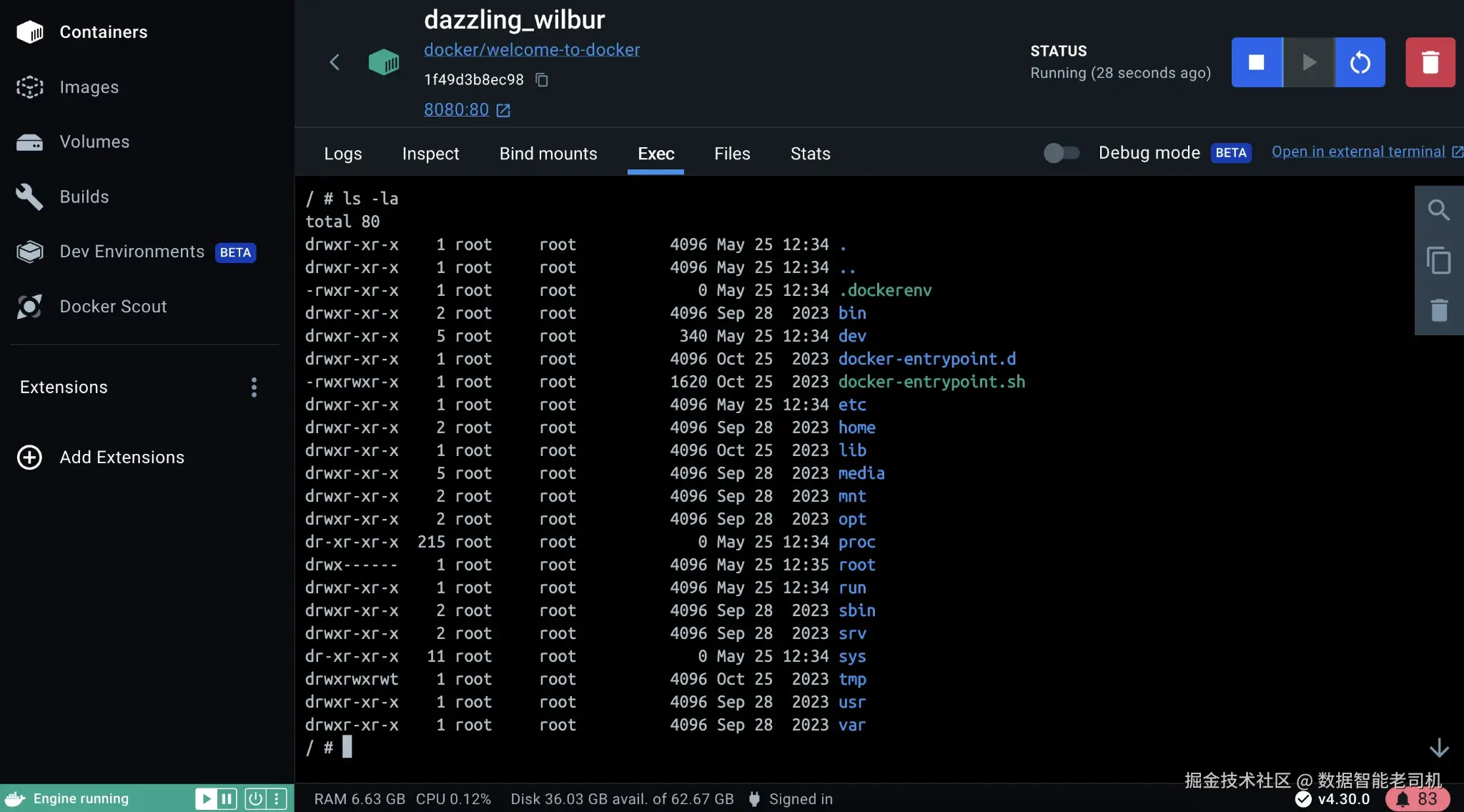Click the docker-entrypoint.d directory name

coord(927,359)
